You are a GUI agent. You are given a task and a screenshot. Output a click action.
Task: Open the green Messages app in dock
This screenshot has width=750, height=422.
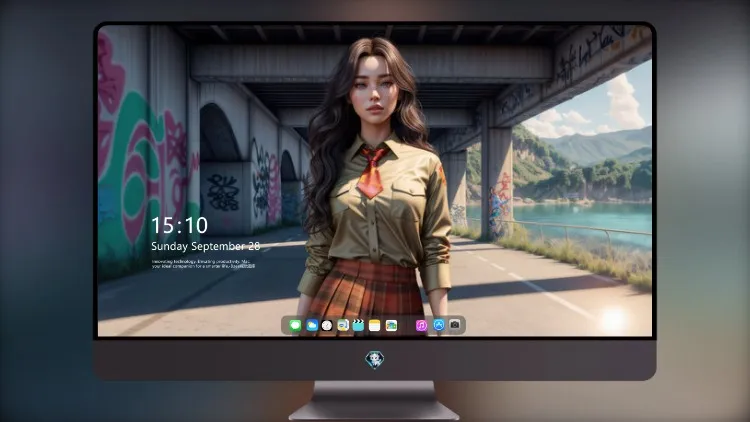pos(295,325)
